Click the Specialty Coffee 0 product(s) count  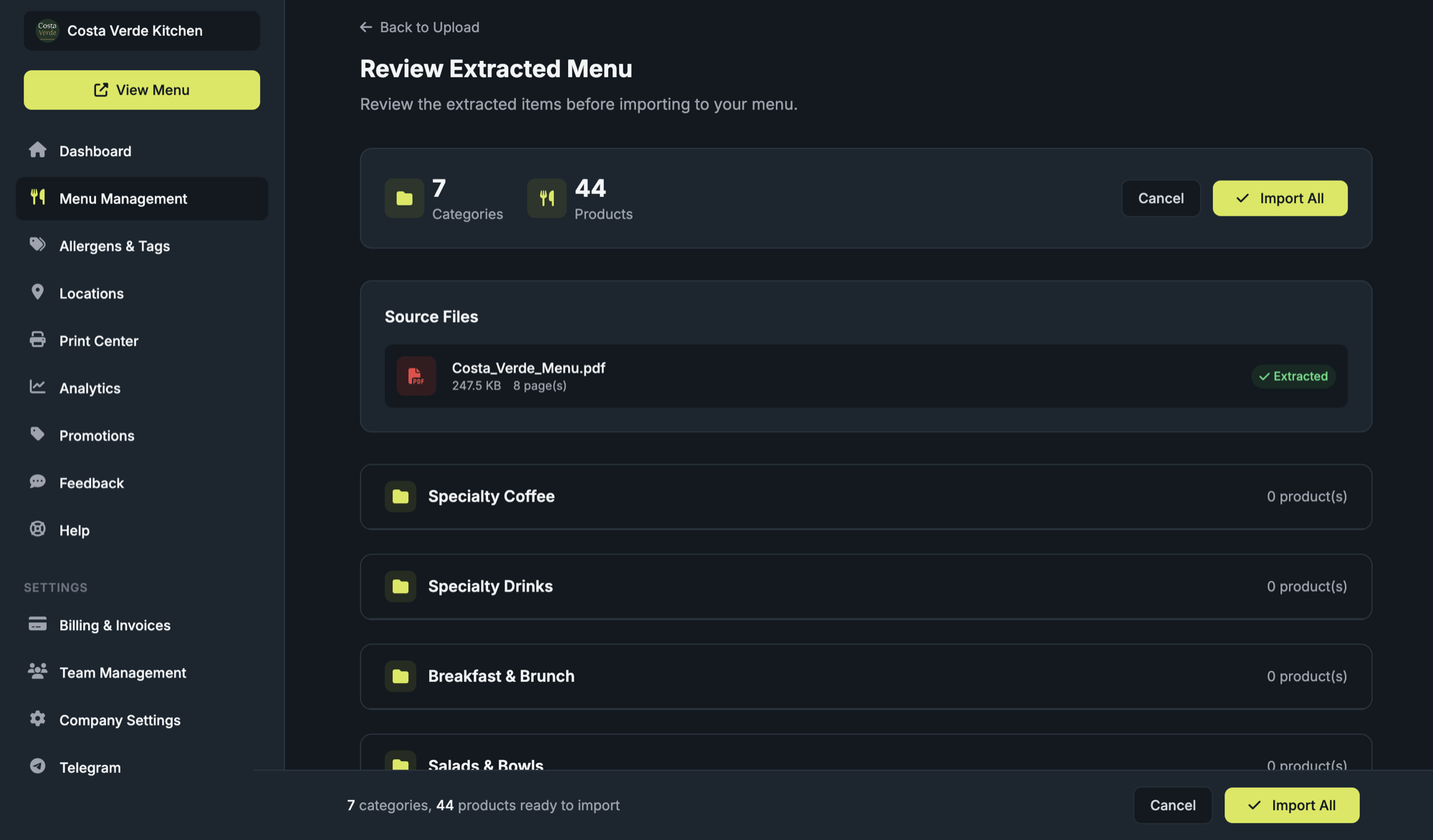1306,496
